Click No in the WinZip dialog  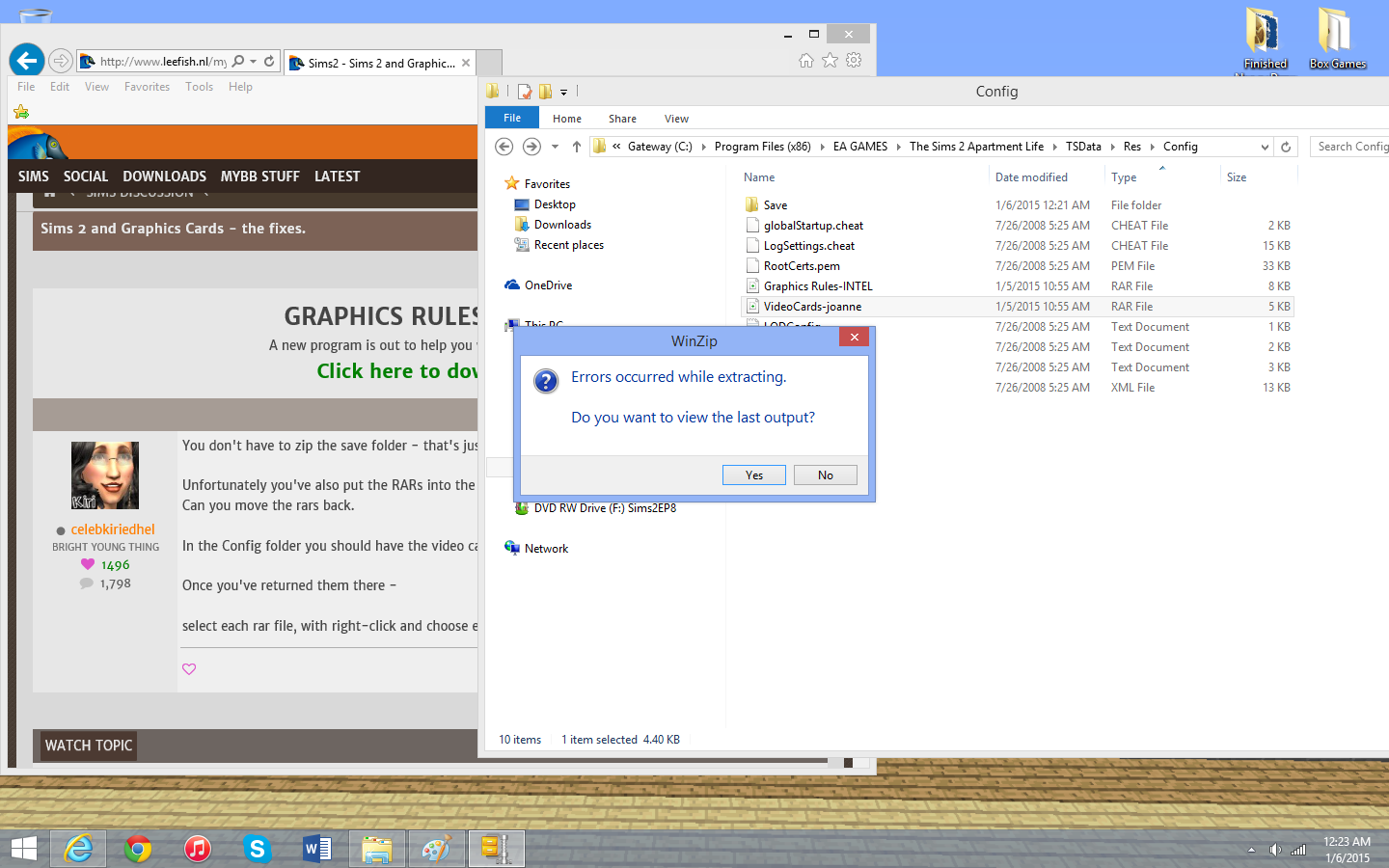pyautogui.click(x=825, y=475)
